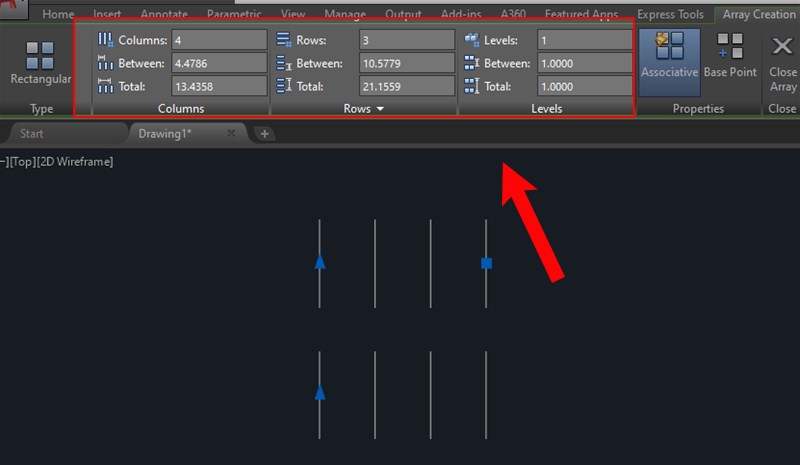Viewport: 800px width, 465px height.
Task: Click the Columns count icon
Action: 105,40
